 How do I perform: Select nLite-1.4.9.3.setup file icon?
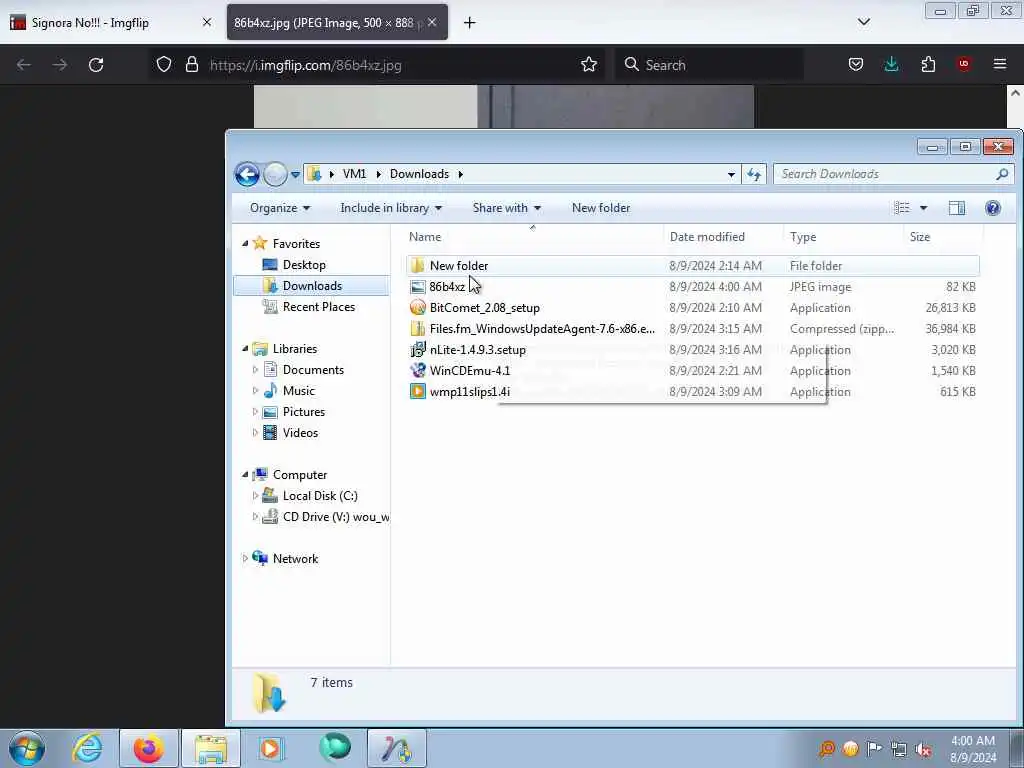(x=417, y=349)
